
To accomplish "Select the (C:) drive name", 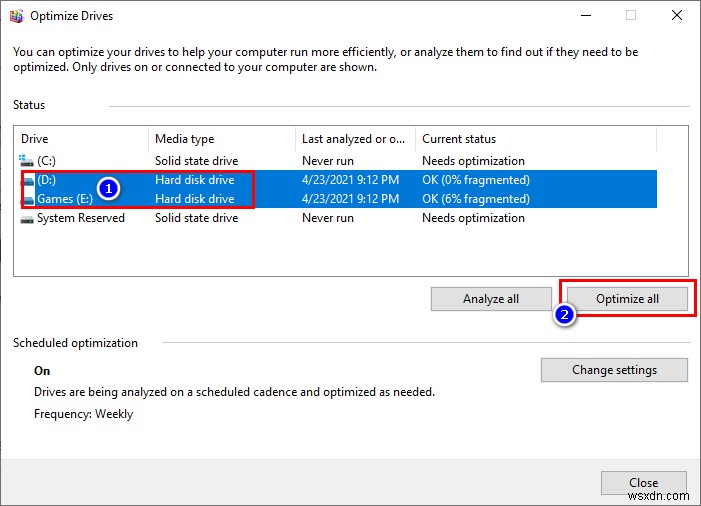I will tap(46, 161).
